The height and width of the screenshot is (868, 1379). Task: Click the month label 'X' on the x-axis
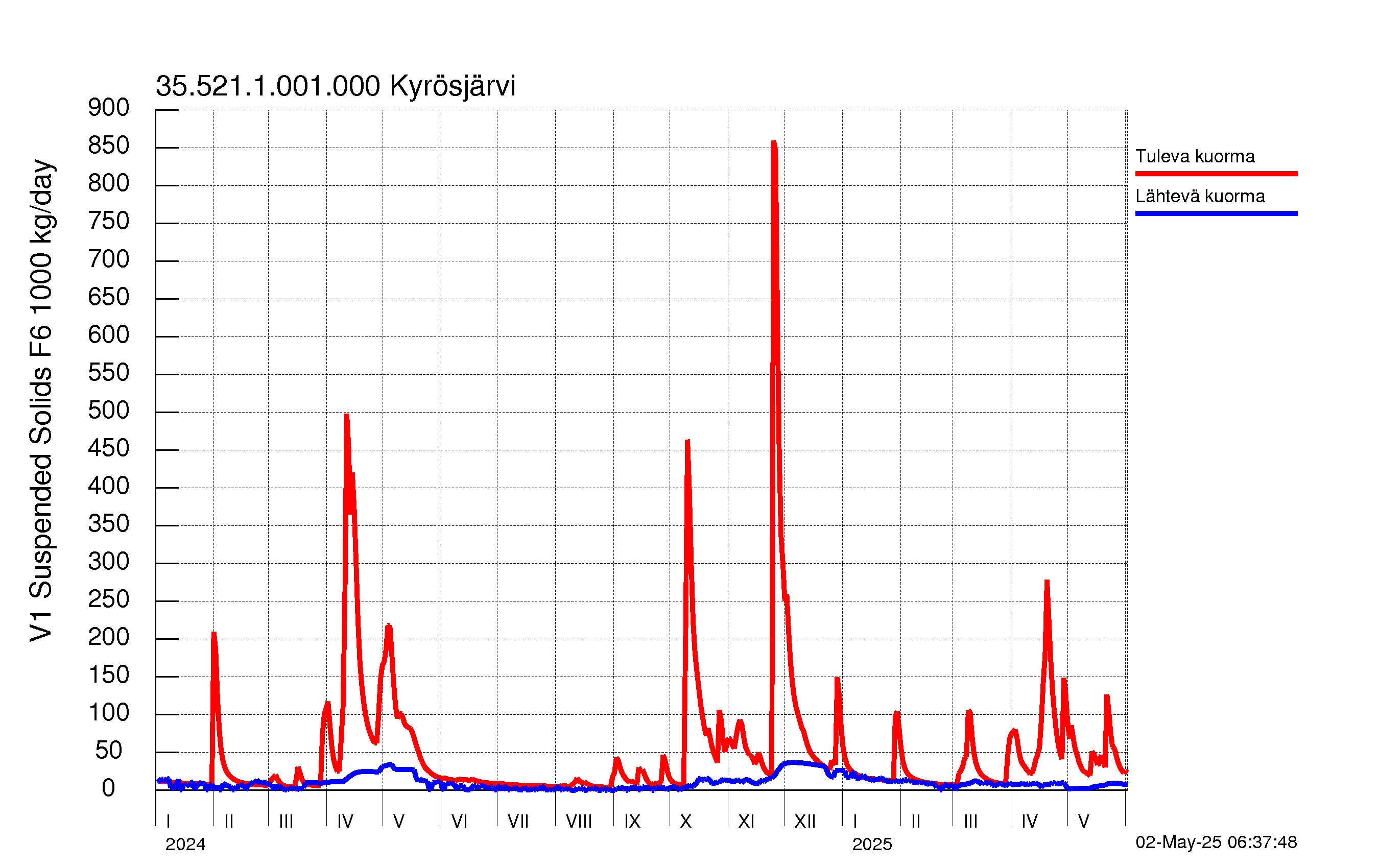(x=685, y=822)
